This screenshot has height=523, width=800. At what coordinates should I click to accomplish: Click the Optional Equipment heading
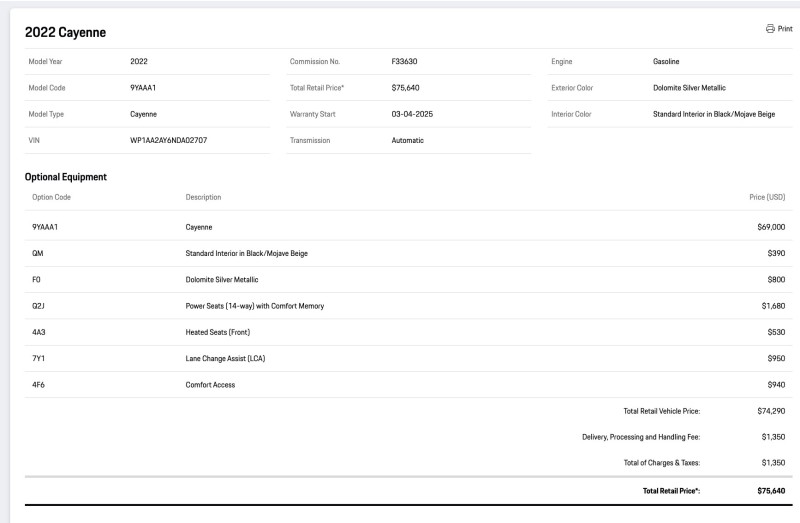point(66,177)
